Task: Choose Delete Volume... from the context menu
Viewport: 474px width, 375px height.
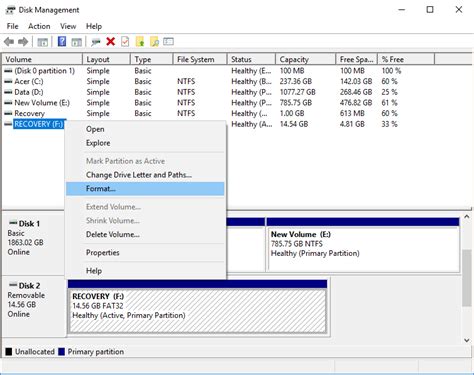Action: (145, 234)
